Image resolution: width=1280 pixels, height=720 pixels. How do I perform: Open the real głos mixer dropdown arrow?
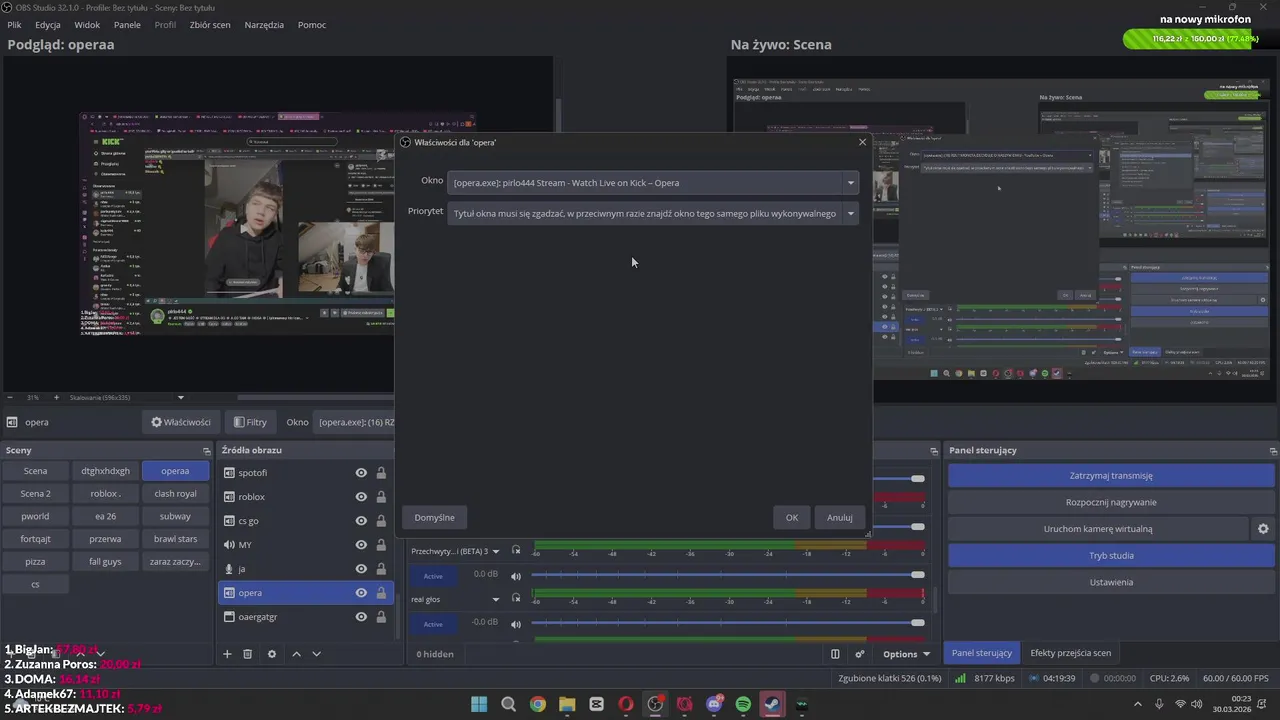(495, 600)
